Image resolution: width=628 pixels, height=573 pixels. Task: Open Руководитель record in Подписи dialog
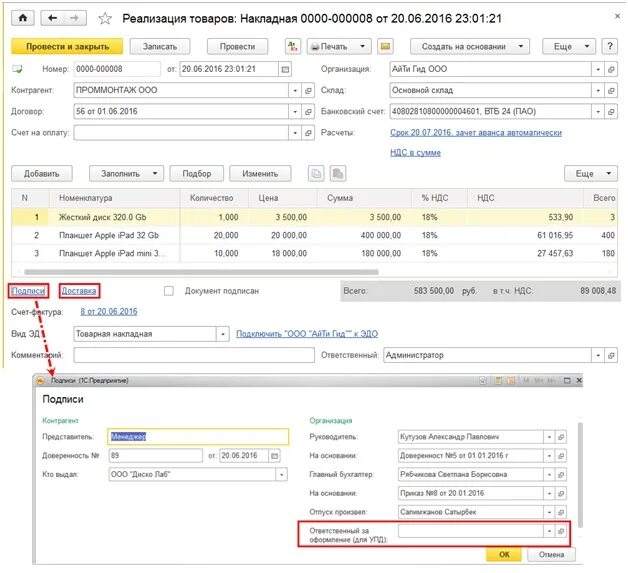(x=561, y=437)
